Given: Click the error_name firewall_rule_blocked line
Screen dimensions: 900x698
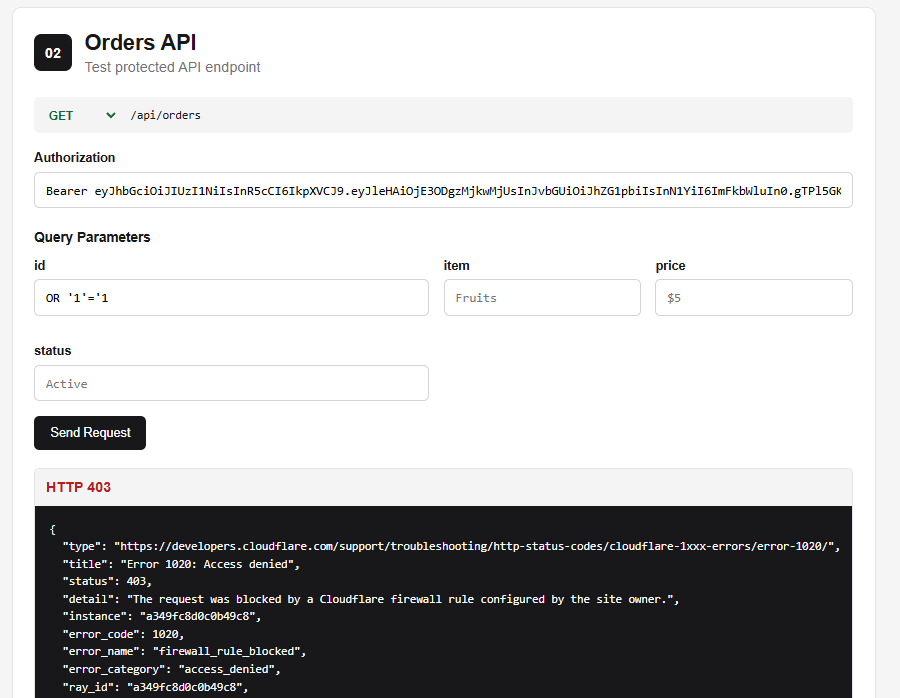Looking at the screenshot, I should [x=184, y=652].
